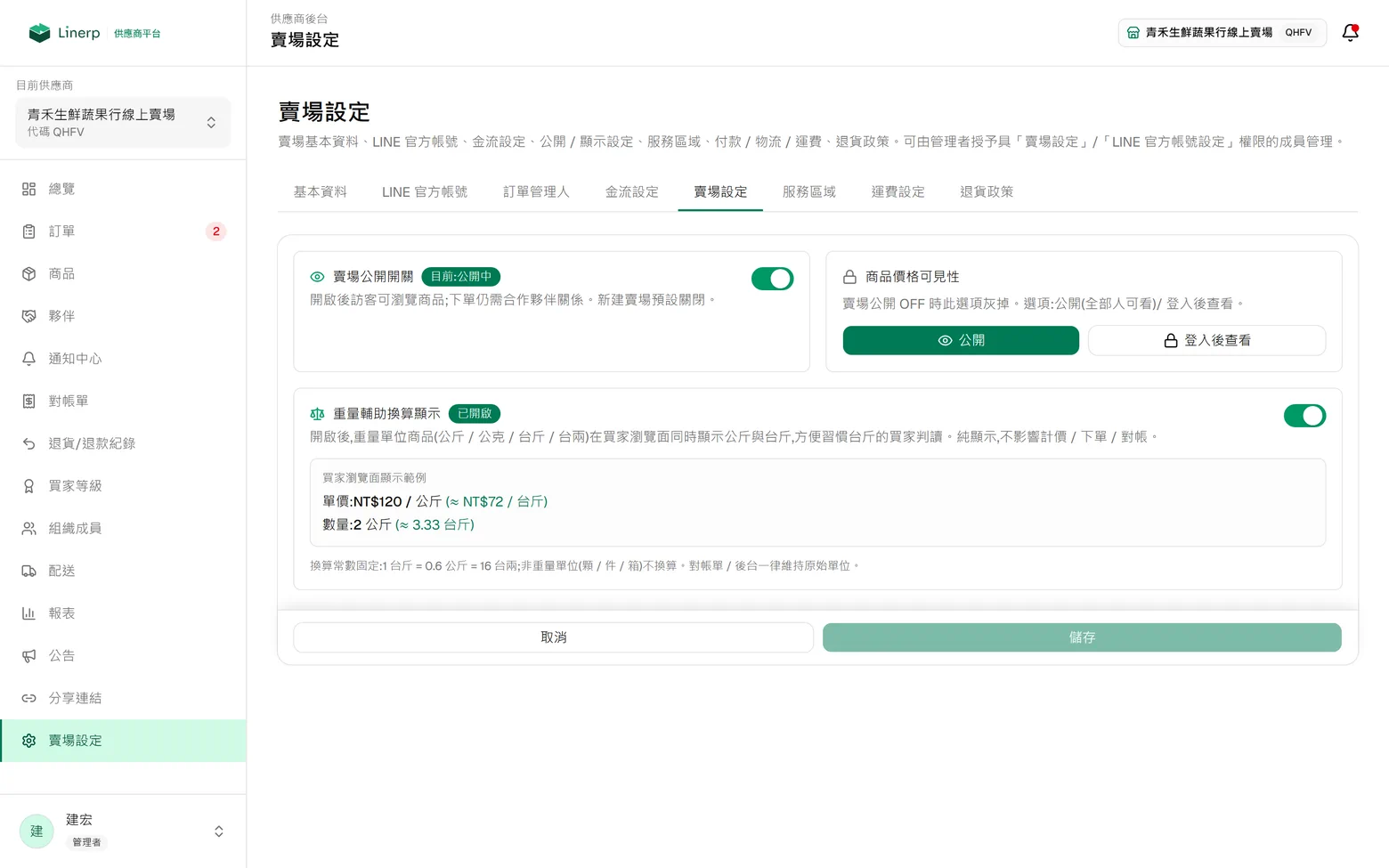This screenshot has height=868, width=1389.
Task: Switch to the LINE 官方帳號 tab
Action: [x=425, y=191]
